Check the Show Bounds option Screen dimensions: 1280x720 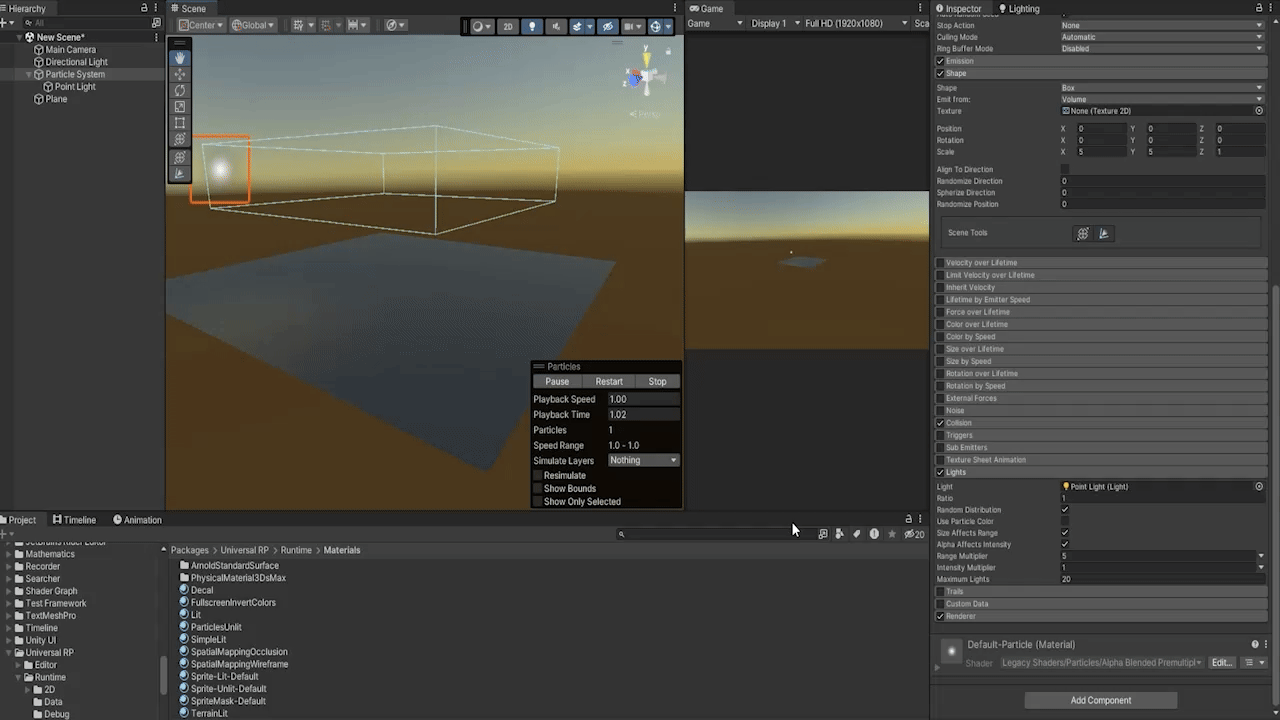538,489
